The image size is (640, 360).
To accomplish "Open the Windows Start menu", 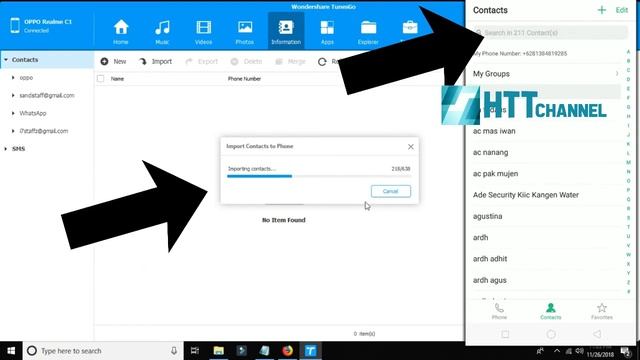I will (x=11, y=351).
